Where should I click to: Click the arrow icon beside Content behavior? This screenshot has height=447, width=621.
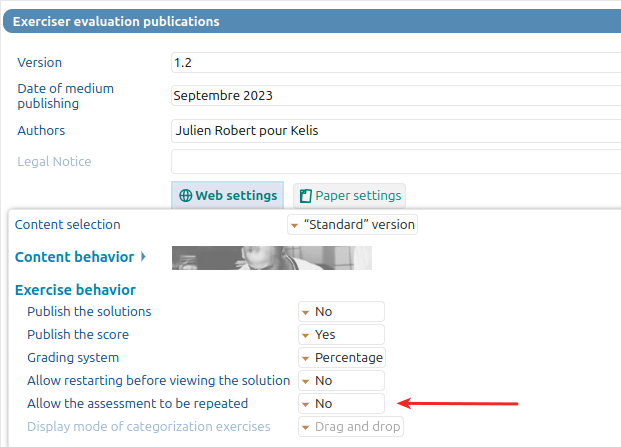click(143, 257)
